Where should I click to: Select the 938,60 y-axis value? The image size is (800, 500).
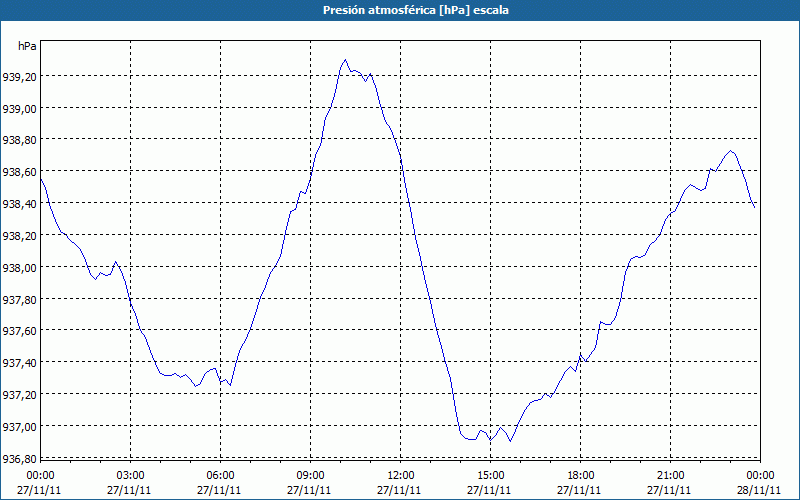pos(19,172)
